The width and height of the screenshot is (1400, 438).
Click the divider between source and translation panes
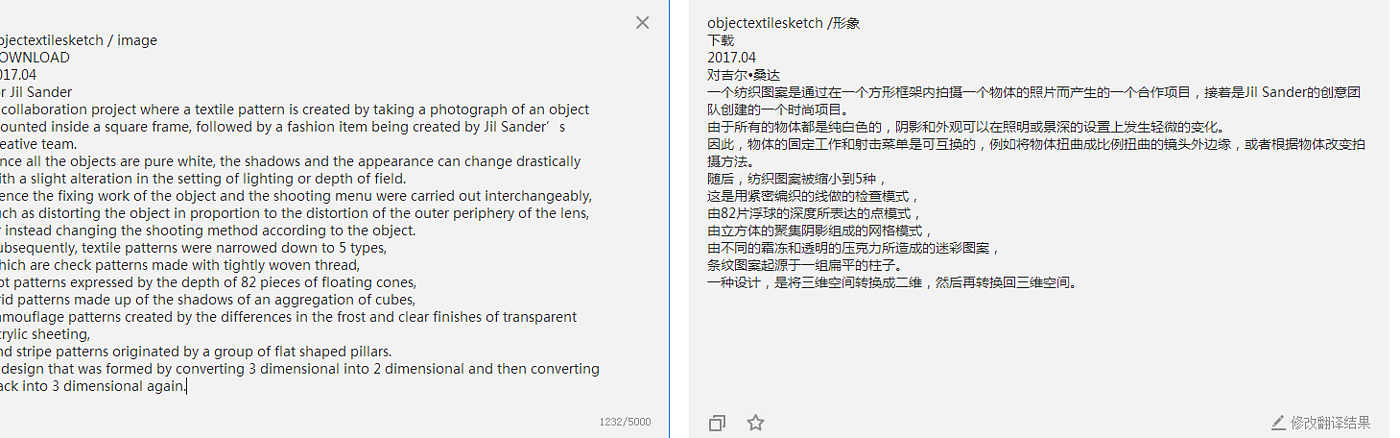click(669, 219)
